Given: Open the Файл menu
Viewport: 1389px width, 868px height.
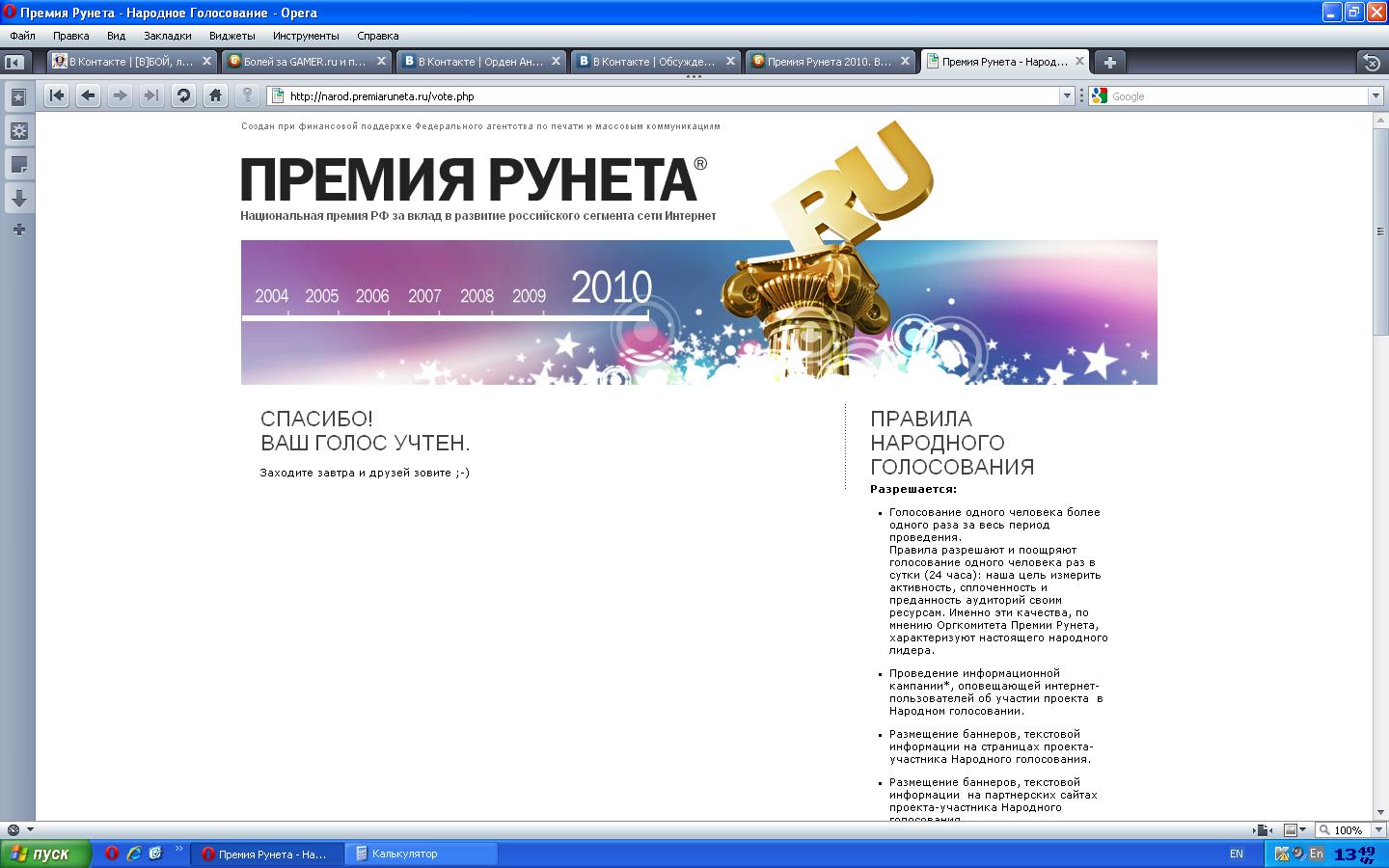Looking at the screenshot, I should [x=22, y=36].
